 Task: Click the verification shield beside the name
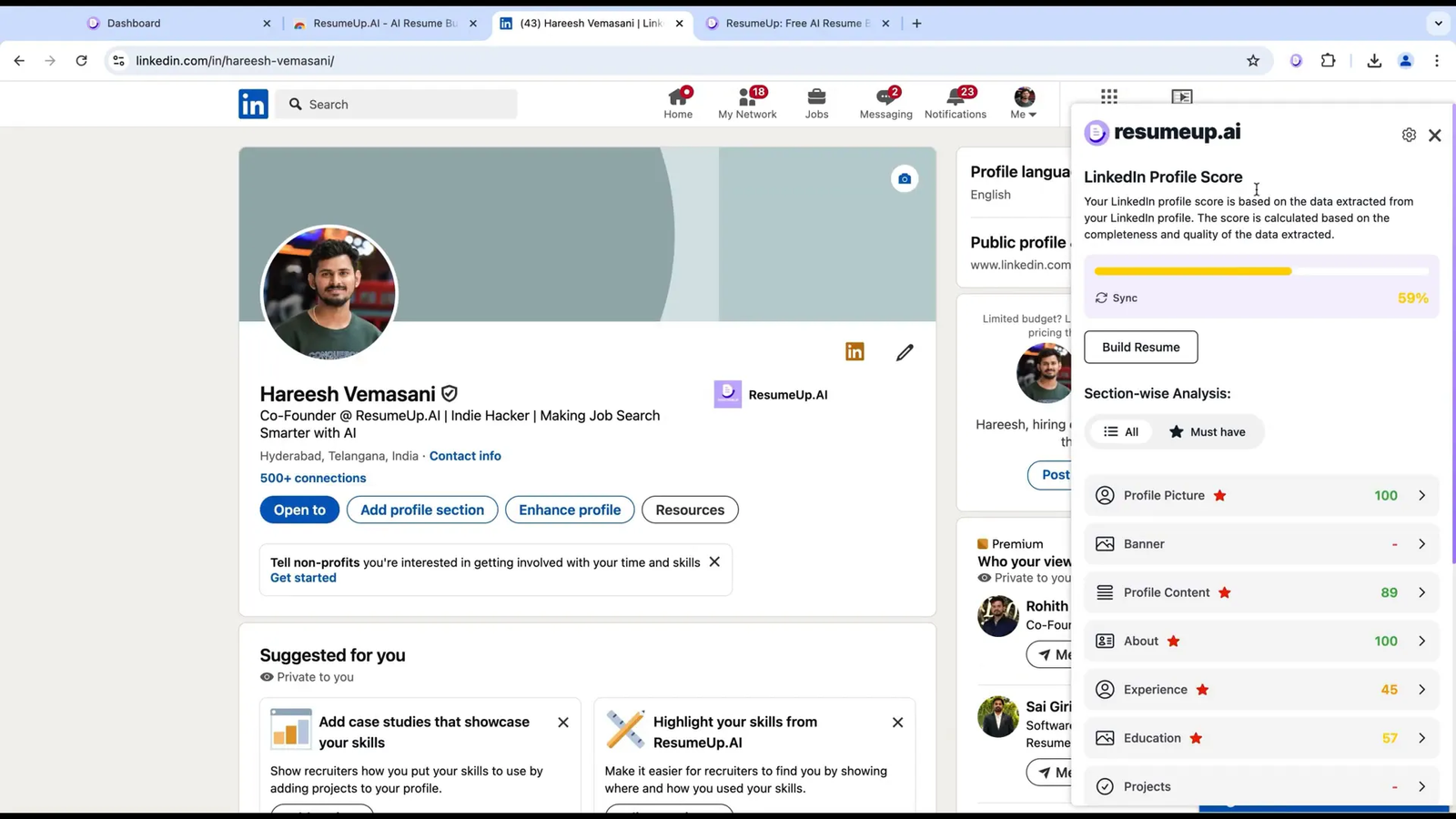(x=450, y=394)
